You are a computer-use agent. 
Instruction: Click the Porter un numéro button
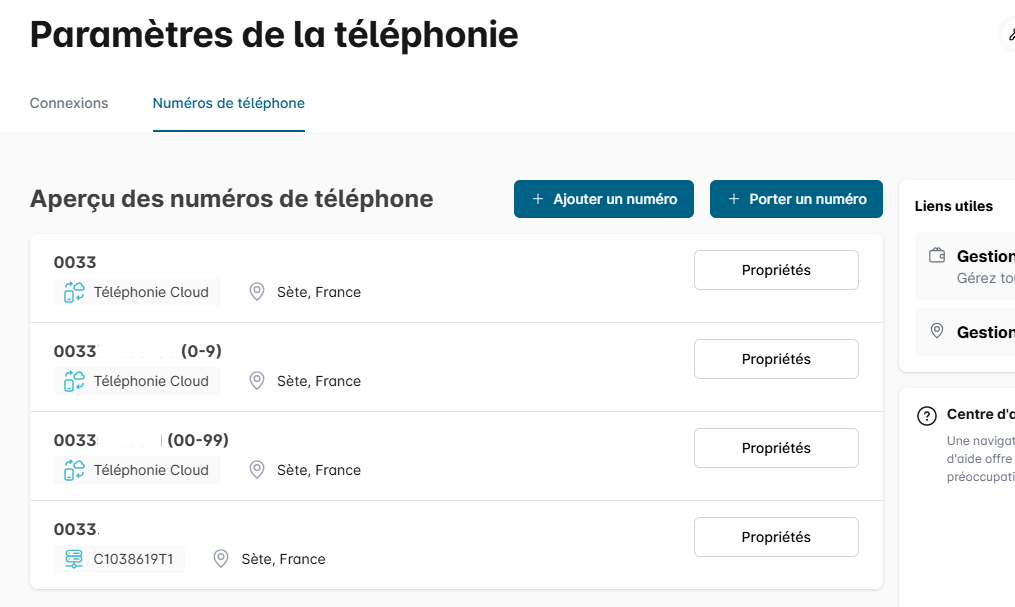point(796,199)
